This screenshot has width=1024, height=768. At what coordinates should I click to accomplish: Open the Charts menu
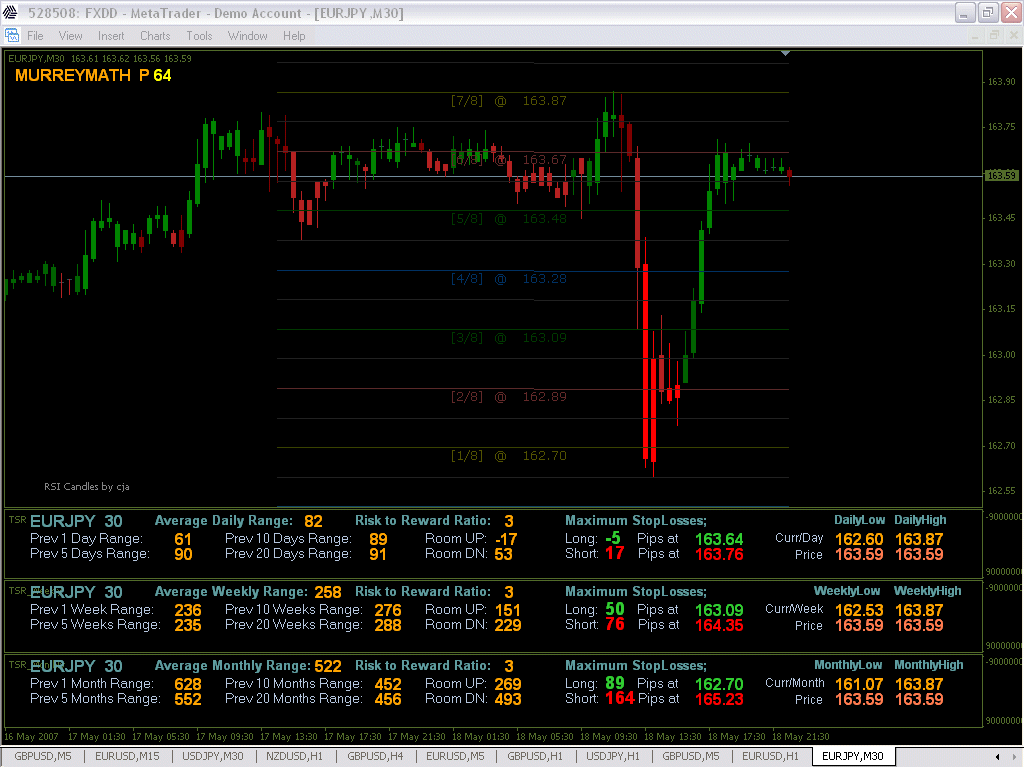[x=154, y=35]
